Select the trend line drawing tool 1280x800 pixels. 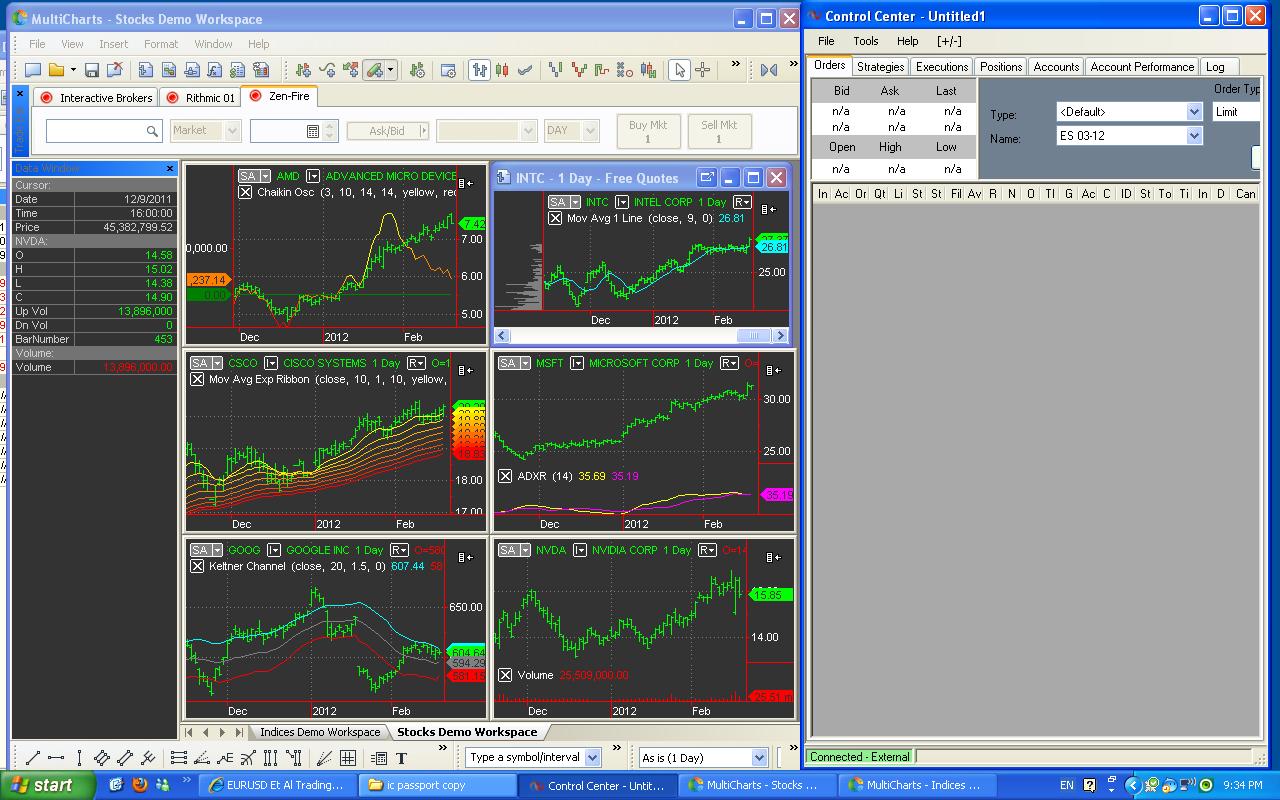click(32, 758)
